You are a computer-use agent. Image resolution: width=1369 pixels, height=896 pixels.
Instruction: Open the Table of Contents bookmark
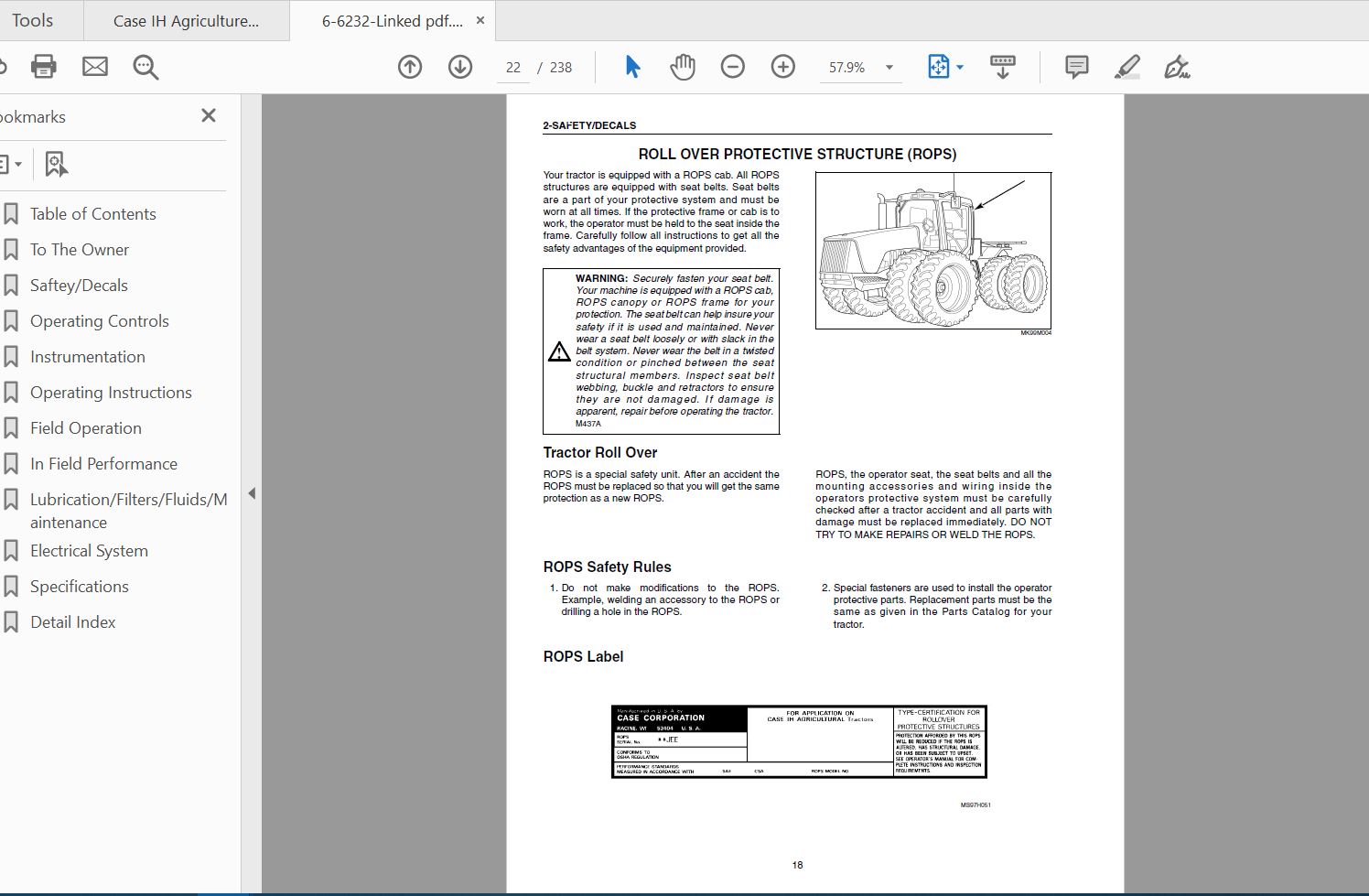pyautogui.click(x=93, y=214)
